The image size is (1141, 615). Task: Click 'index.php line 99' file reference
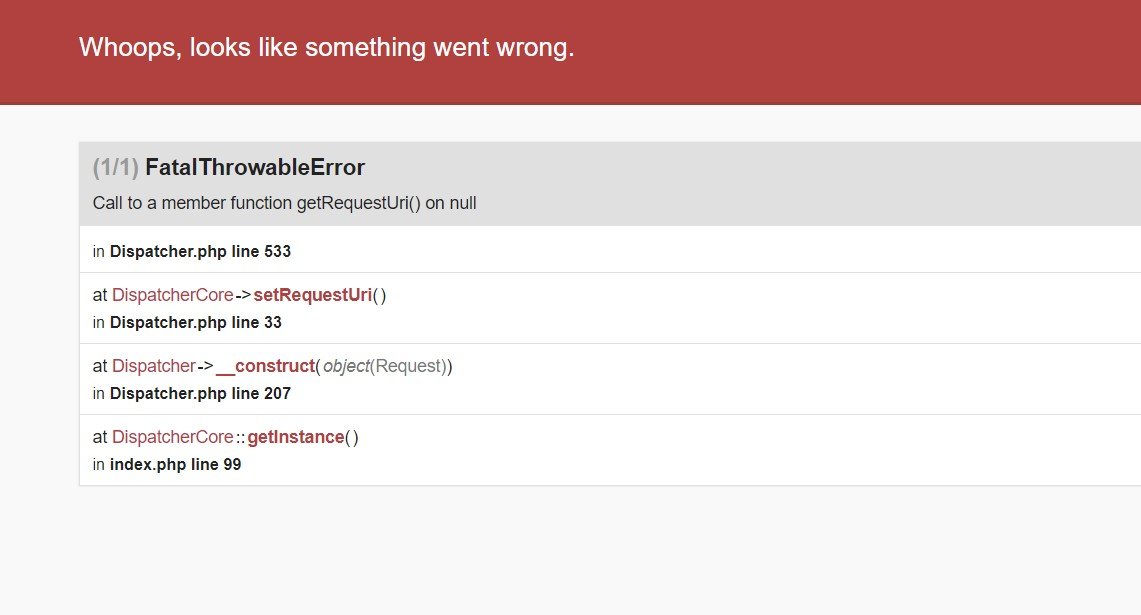175,465
